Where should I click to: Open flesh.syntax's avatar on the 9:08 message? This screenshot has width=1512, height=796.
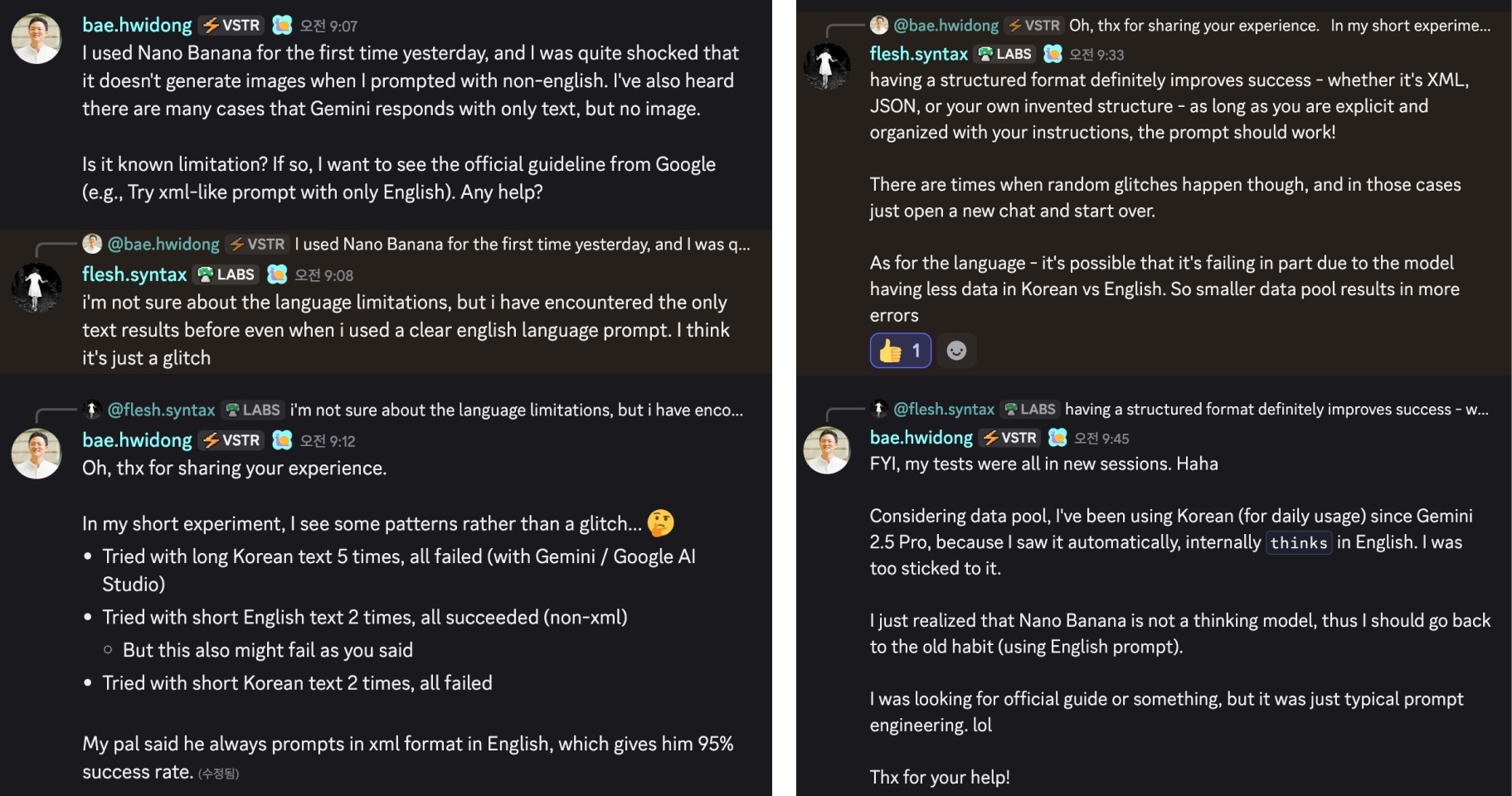(x=36, y=287)
